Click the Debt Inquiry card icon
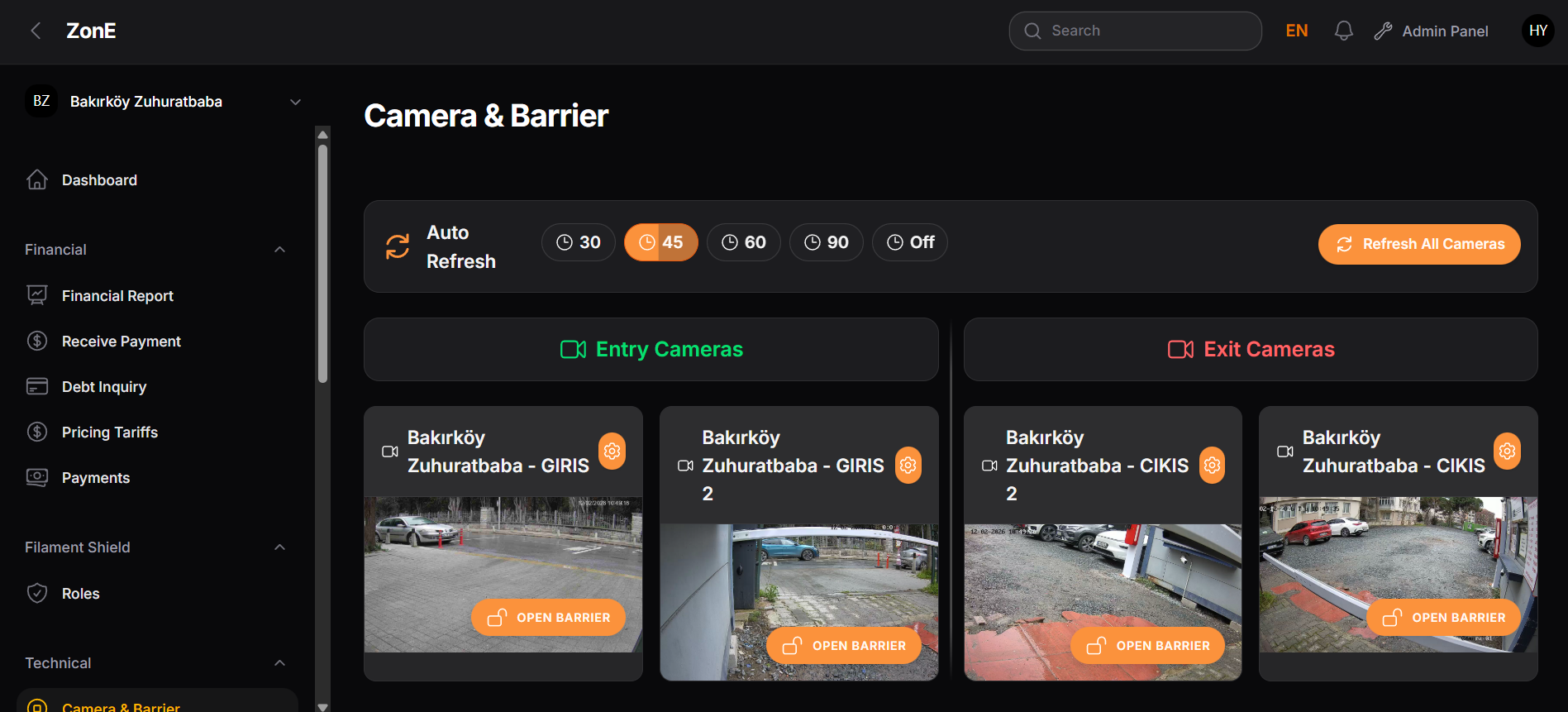Screen dimensions: 1568x712 click(37, 386)
